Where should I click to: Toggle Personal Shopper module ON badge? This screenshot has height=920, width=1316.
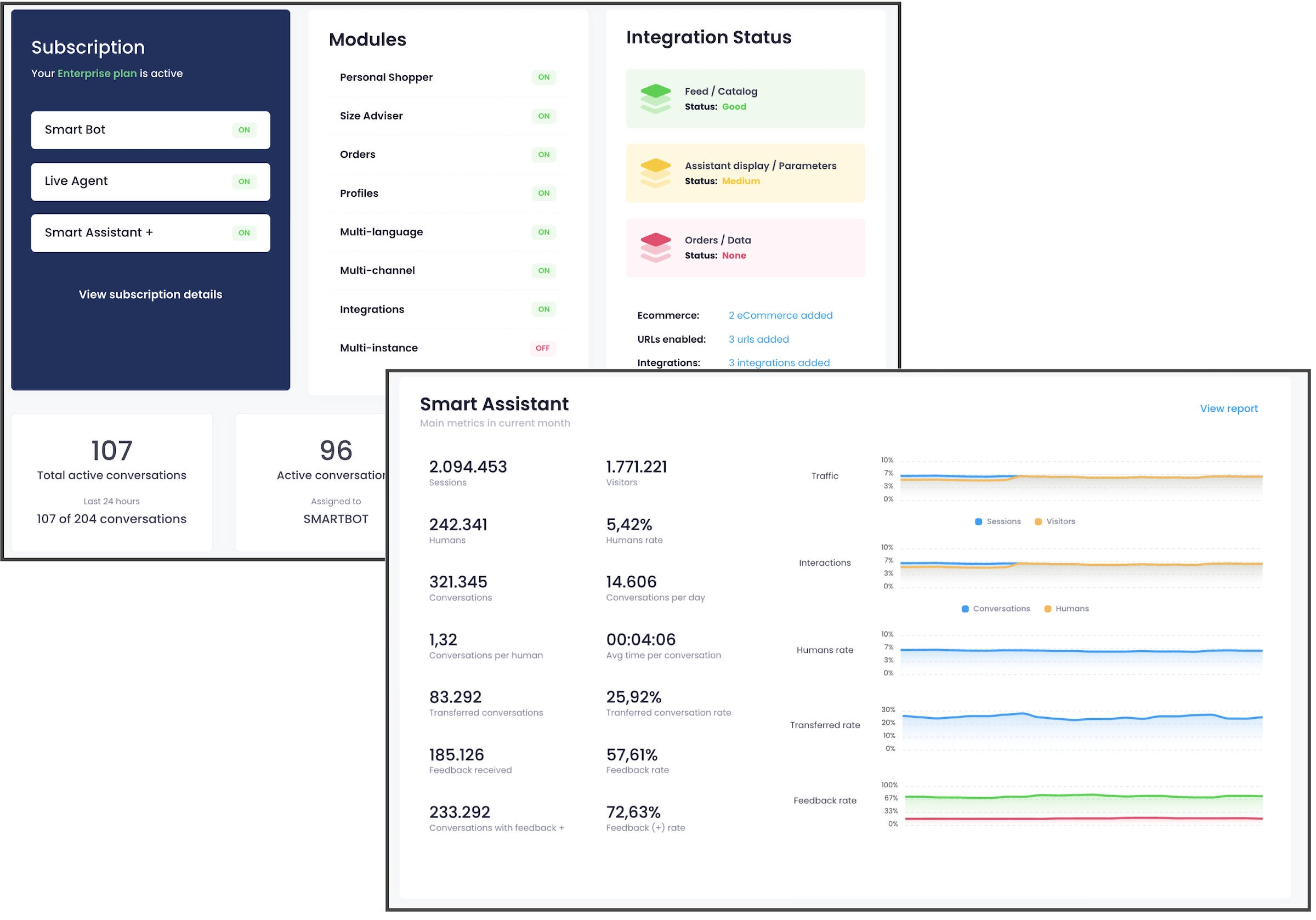(543, 77)
